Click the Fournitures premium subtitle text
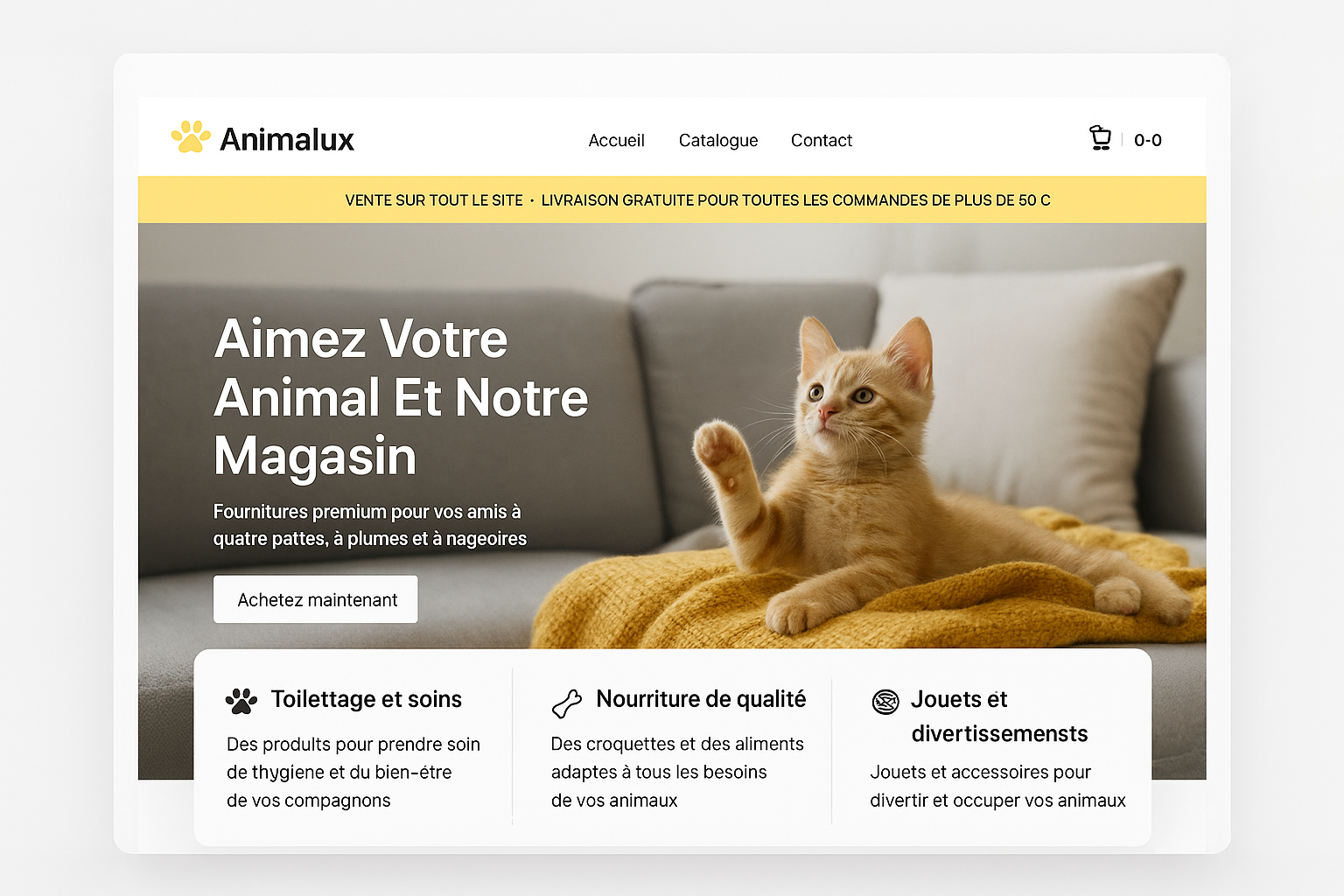1344x896 pixels. [370, 525]
